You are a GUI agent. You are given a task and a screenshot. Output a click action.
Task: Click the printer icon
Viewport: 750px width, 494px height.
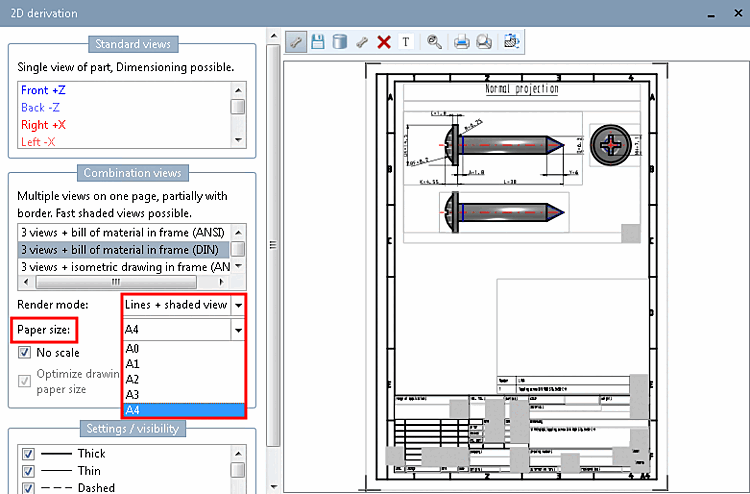click(x=462, y=42)
